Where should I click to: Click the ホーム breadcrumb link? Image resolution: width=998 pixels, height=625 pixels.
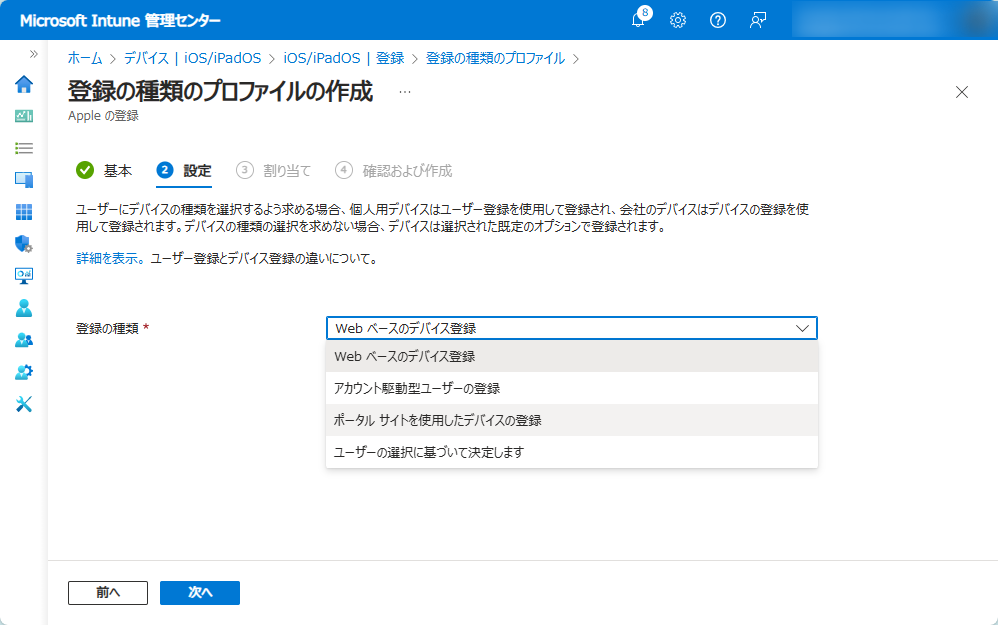click(85, 58)
